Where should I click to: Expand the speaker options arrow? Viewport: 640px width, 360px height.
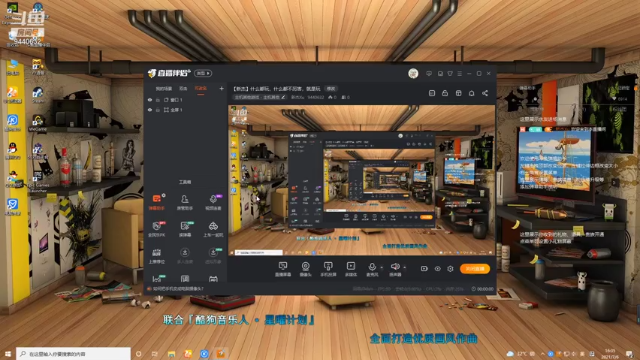(404, 268)
